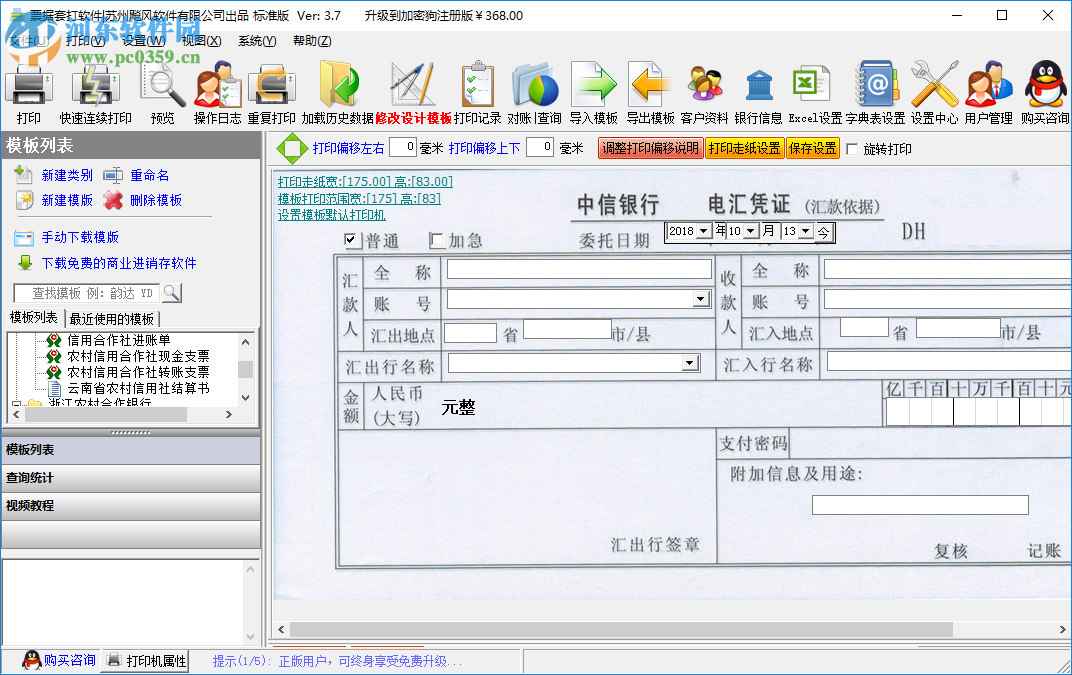Click 打印走纸设置 button
The image size is (1072, 675).
(745, 148)
